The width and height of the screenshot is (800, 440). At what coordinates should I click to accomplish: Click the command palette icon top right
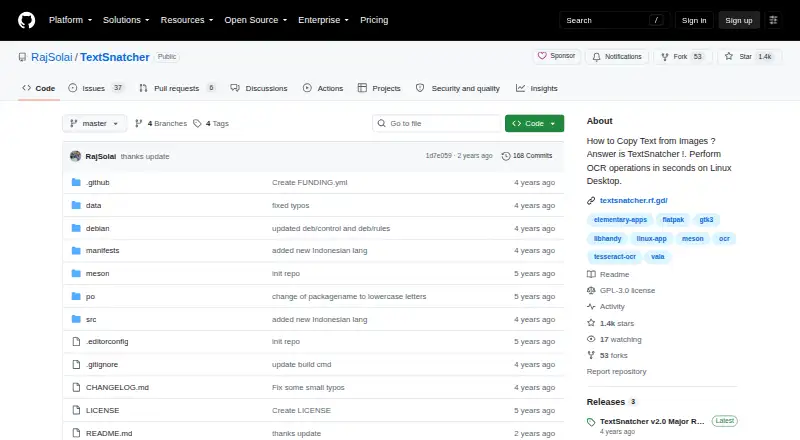pyautogui.click(x=773, y=20)
